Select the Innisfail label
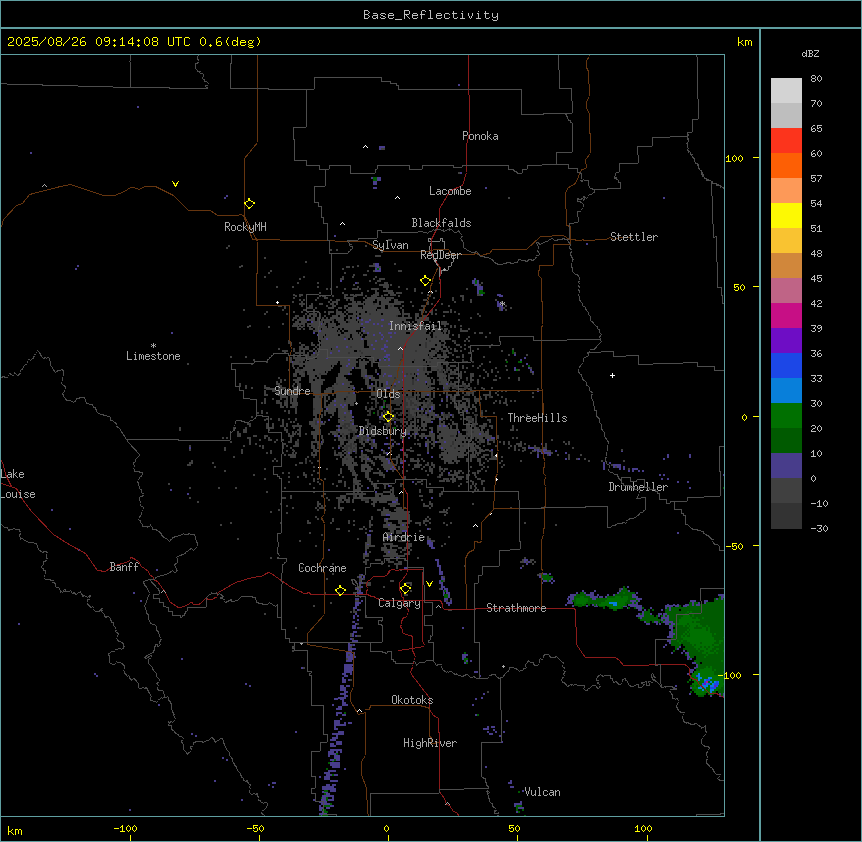The image size is (862, 842). pyautogui.click(x=415, y=326)
